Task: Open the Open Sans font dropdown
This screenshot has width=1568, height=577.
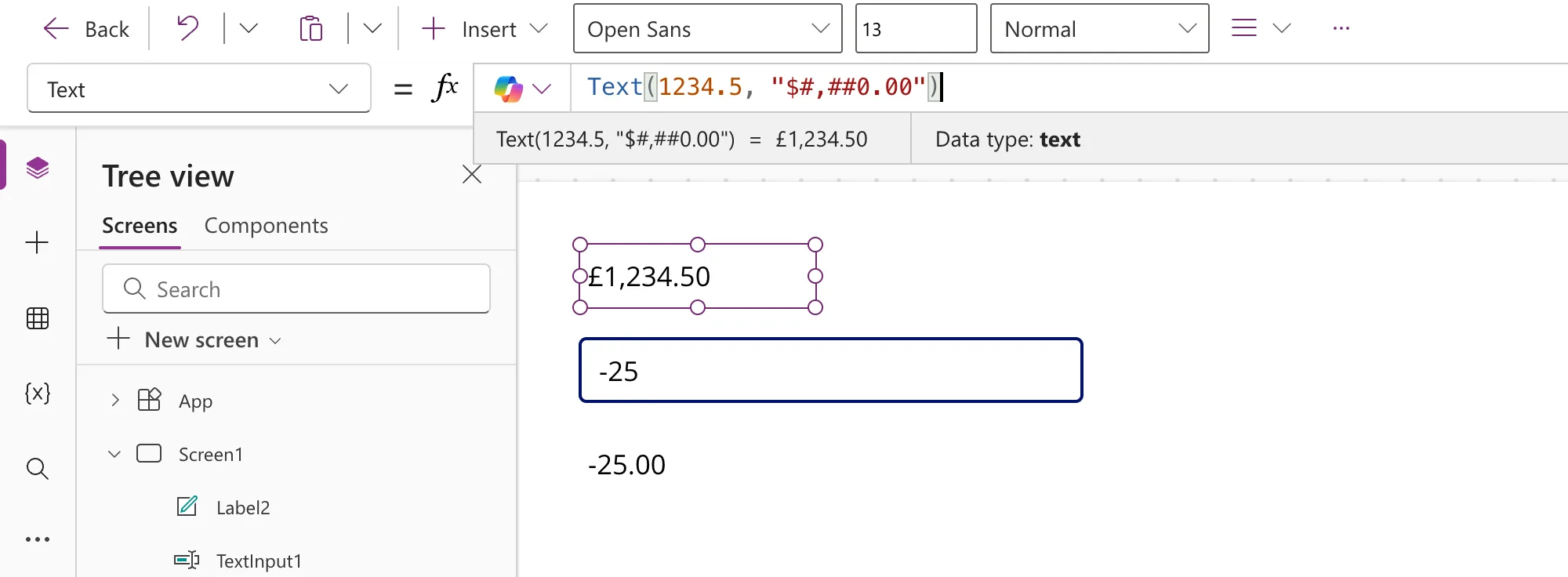Action: (x=708, y=29)
